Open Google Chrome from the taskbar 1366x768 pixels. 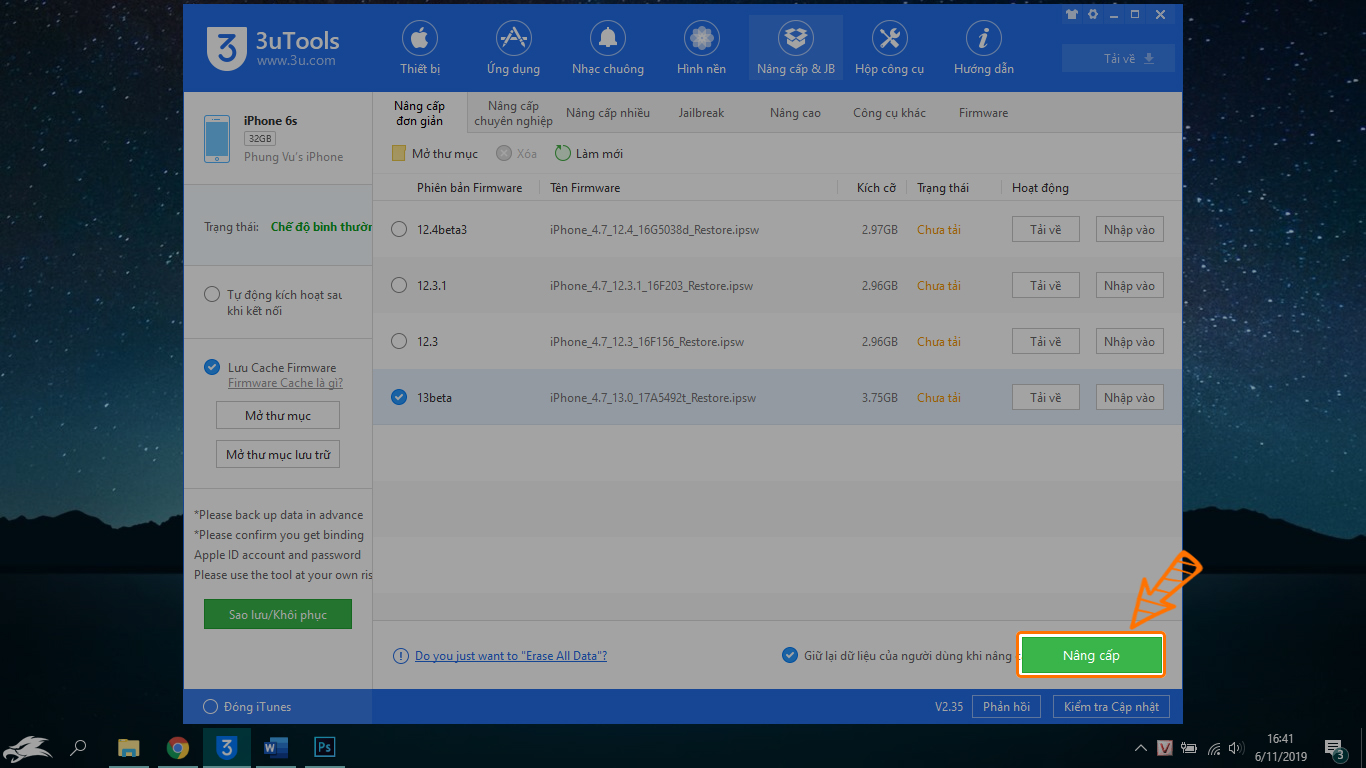(178, 747)
